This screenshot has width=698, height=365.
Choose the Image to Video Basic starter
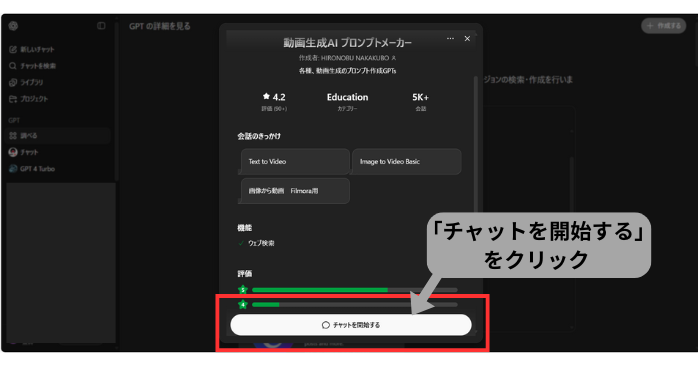406,162
